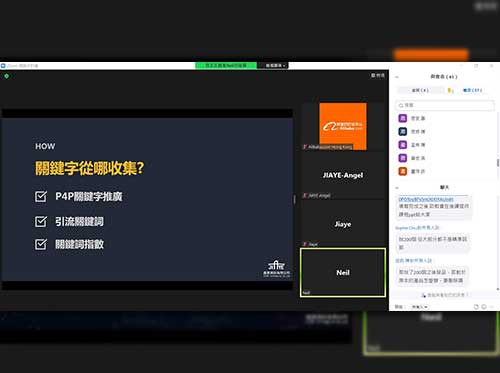The image size is (500, 373).
Task: Click the chat permission notice with the person icon
Action: [x=444, y=295]
